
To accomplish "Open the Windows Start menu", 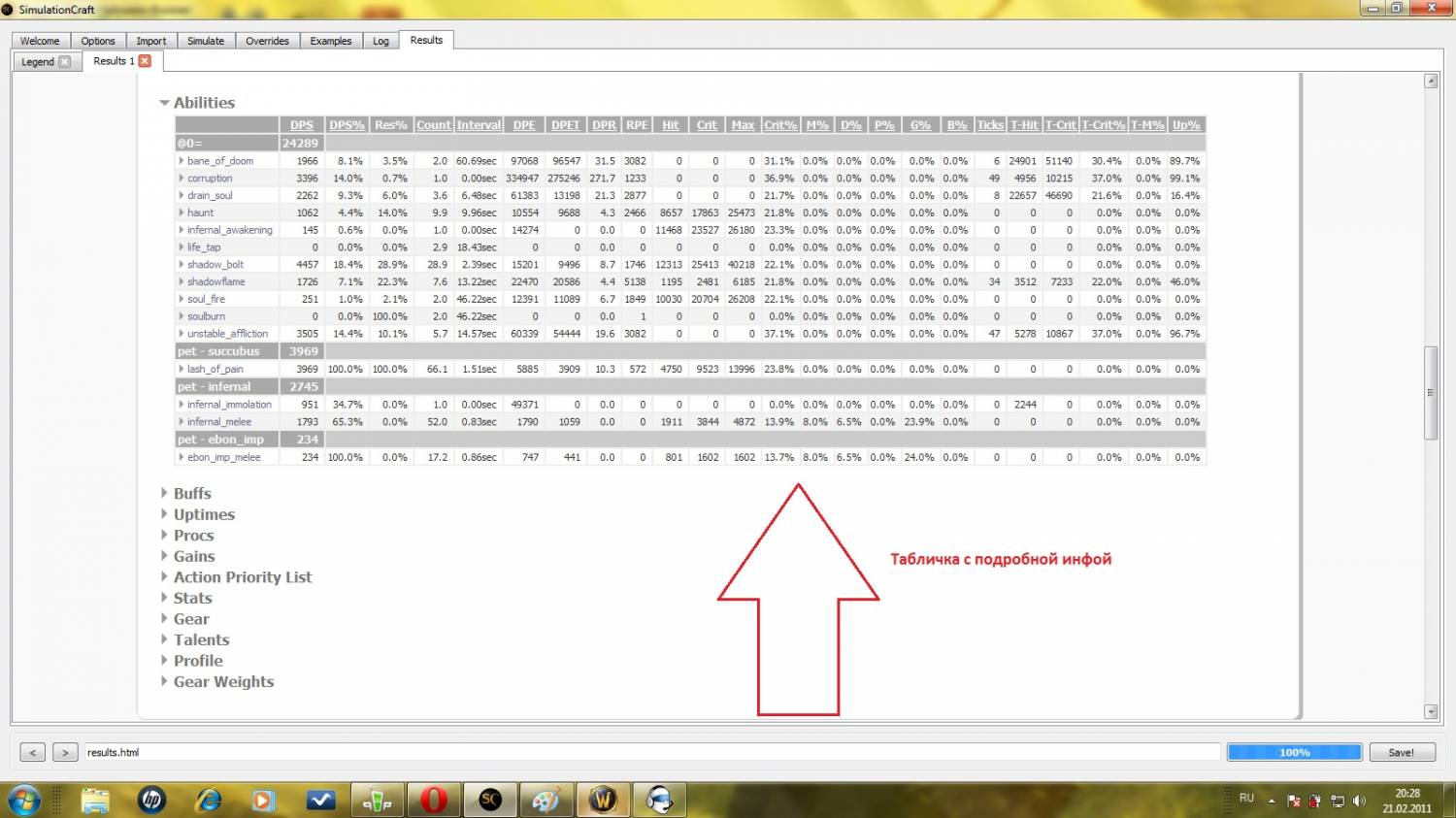I will tap(23, 801).
